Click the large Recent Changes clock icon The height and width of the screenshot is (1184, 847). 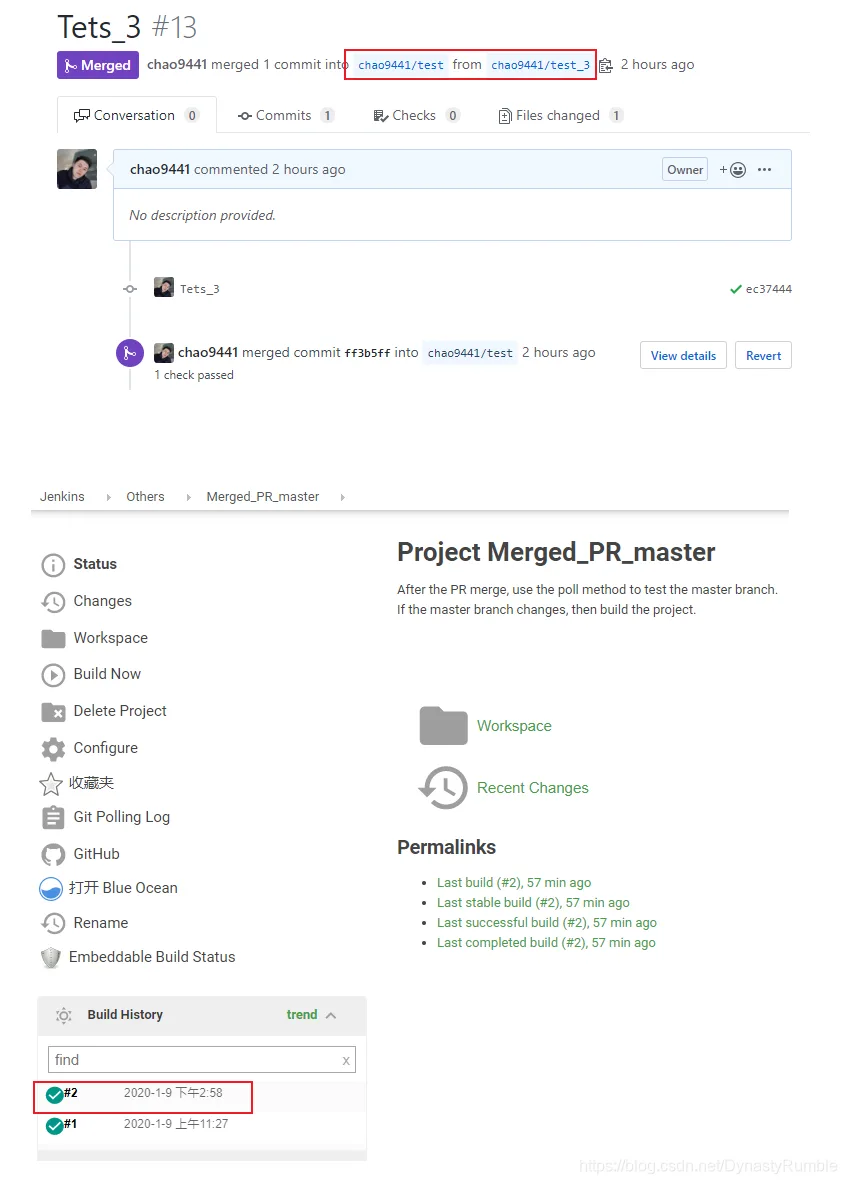(443, 788)
